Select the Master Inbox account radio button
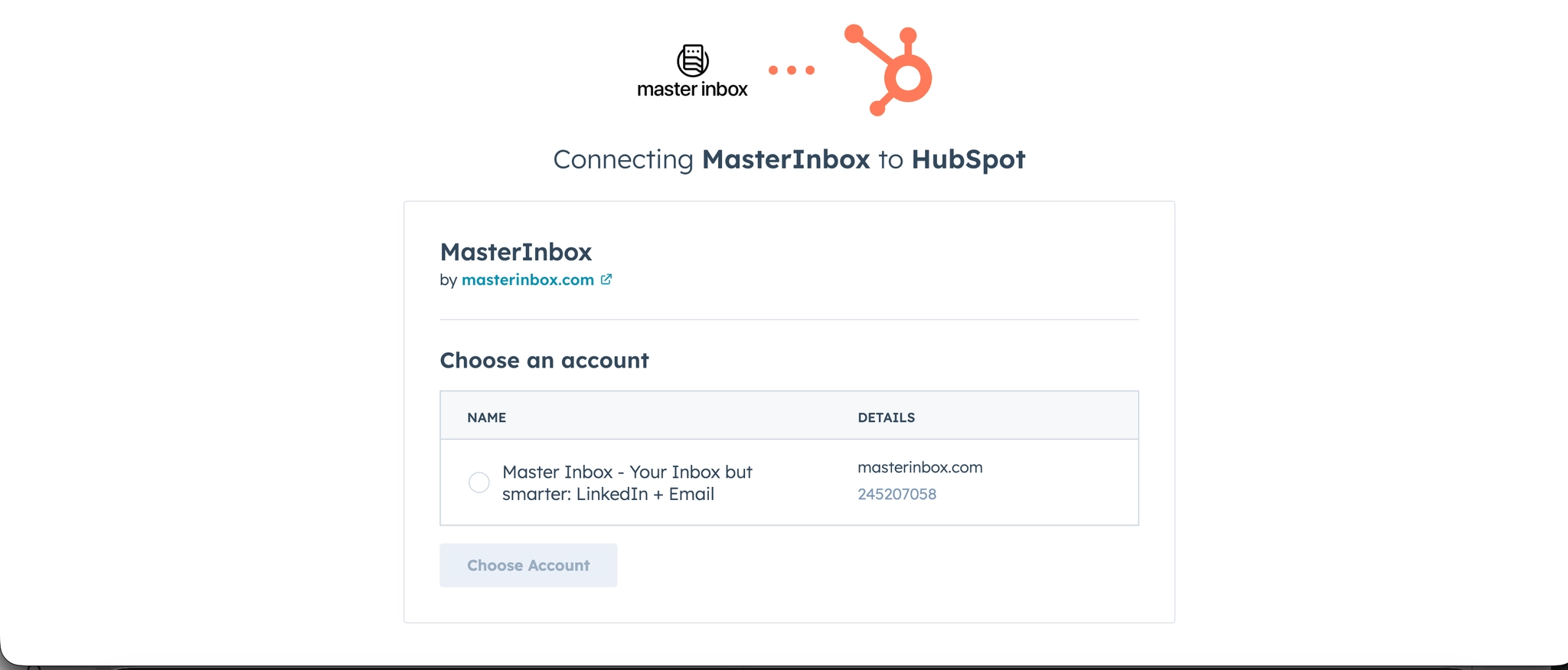The image size is (1568, 670). point(479,482)
